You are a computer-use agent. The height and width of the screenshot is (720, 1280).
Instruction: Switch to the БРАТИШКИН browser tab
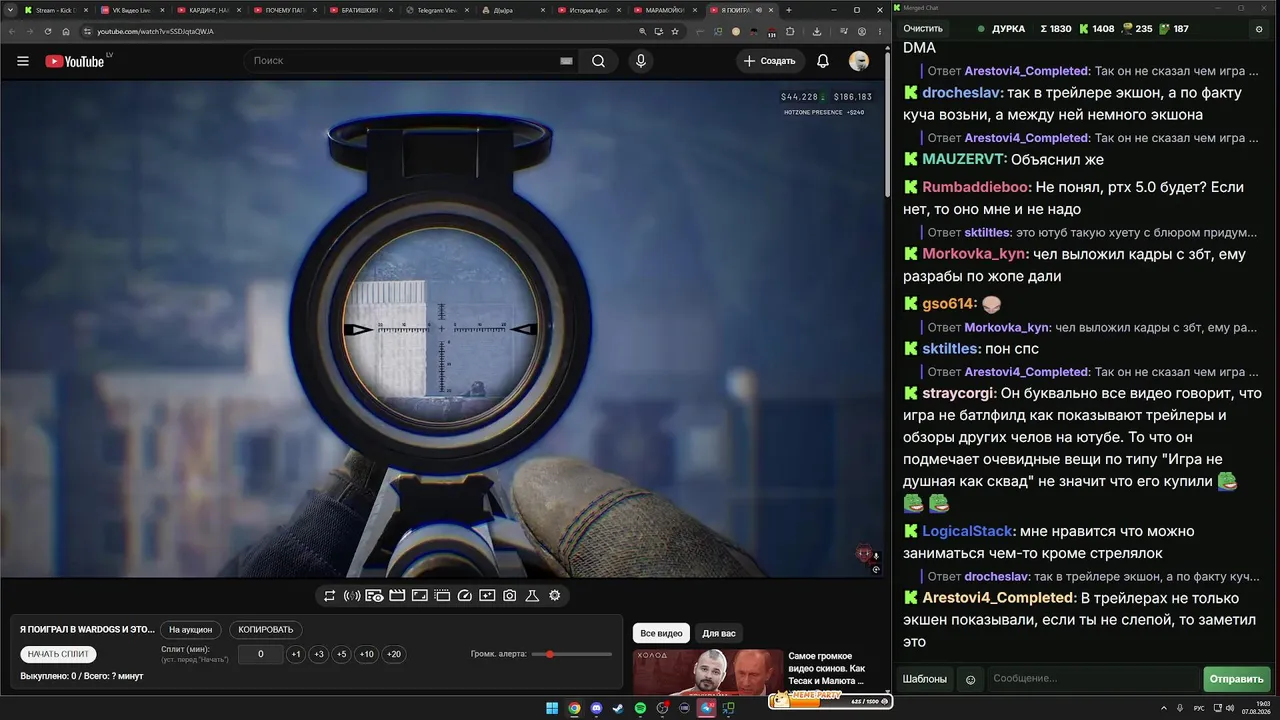[x=360, y=10]
